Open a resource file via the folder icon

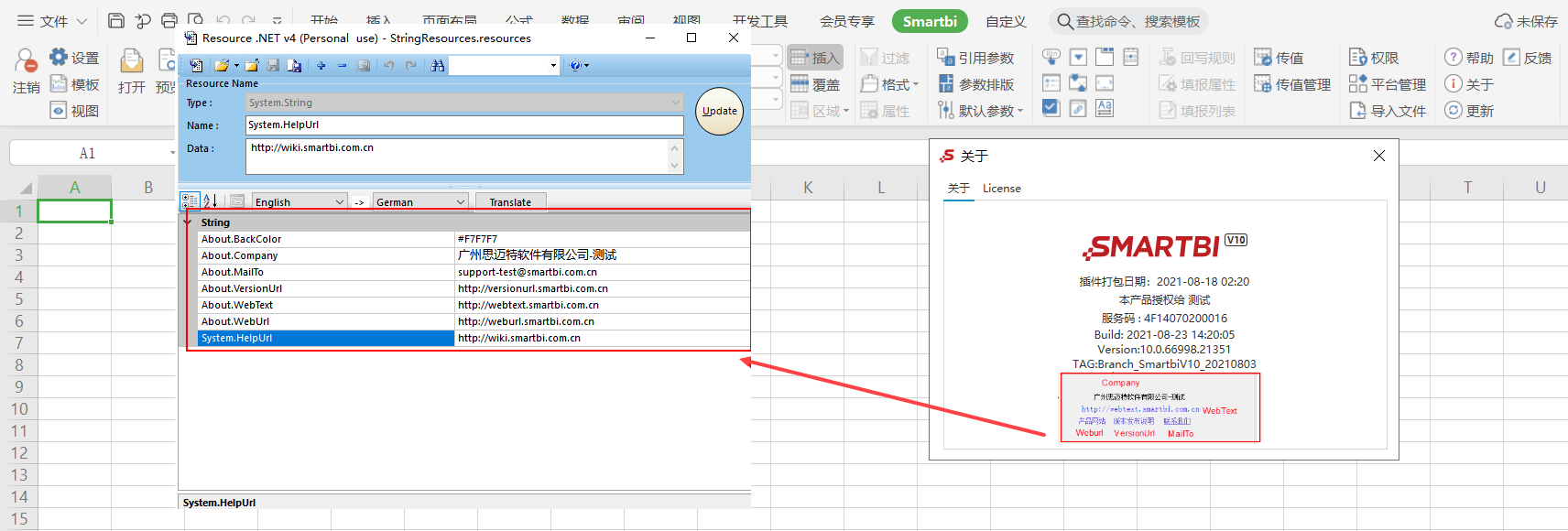[221, 65]
